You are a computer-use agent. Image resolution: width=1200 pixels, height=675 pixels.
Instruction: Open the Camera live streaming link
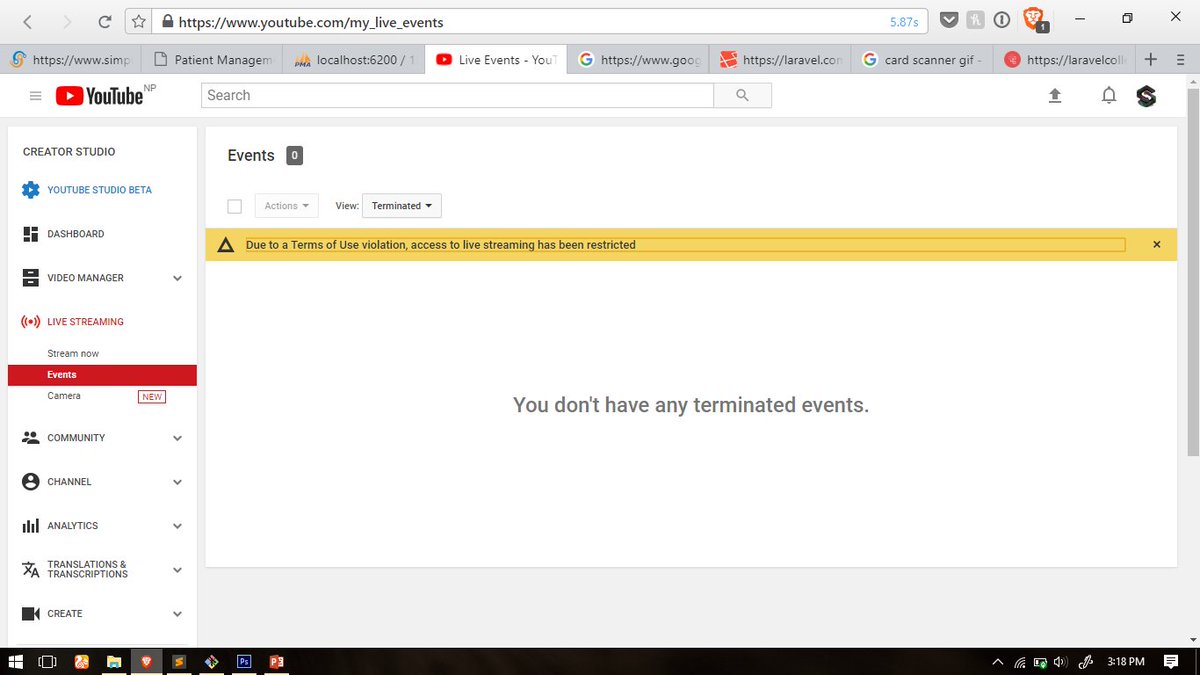click(64, 396)
